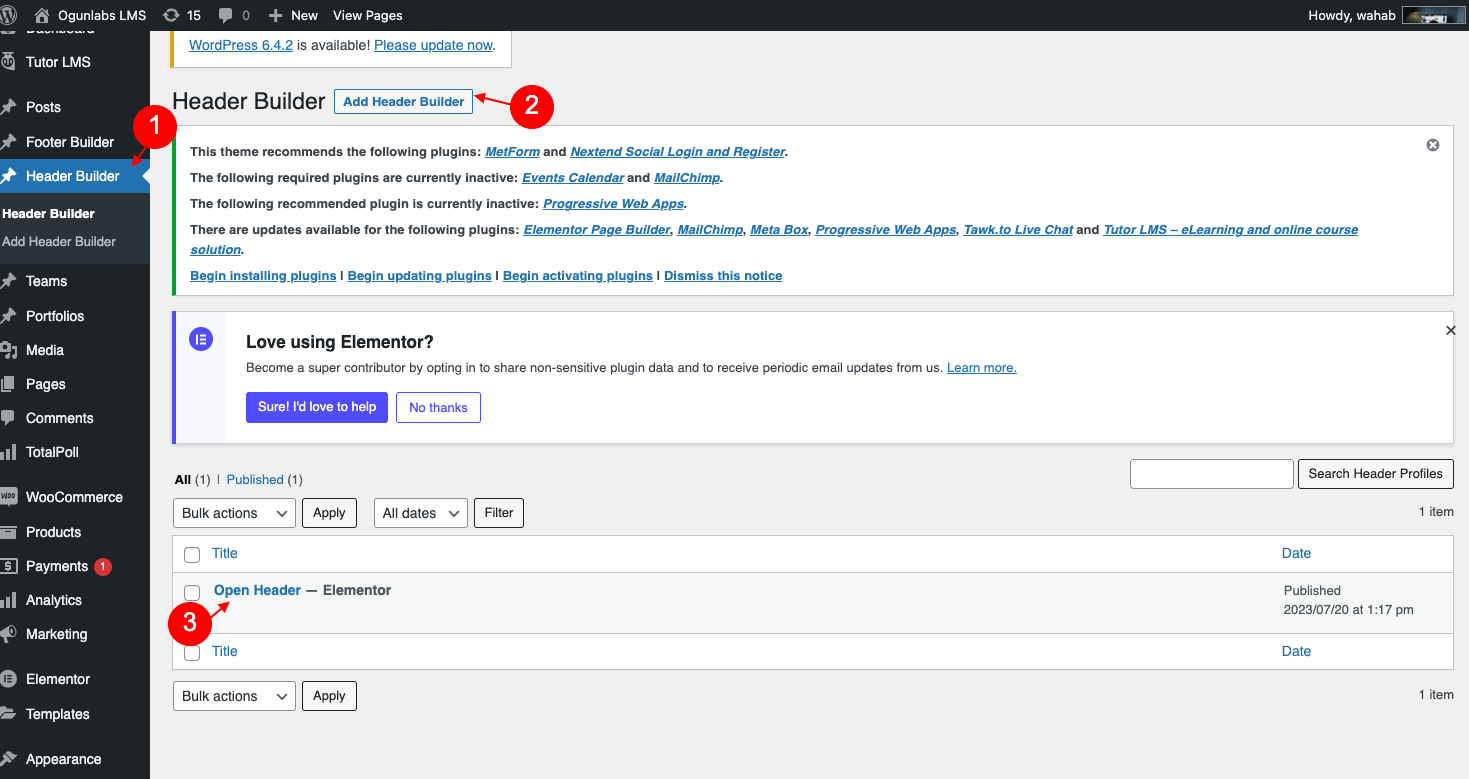This screenshot has width=1469, height=779.
Task: Open the All dates dropdown
Action: (421, 513)
